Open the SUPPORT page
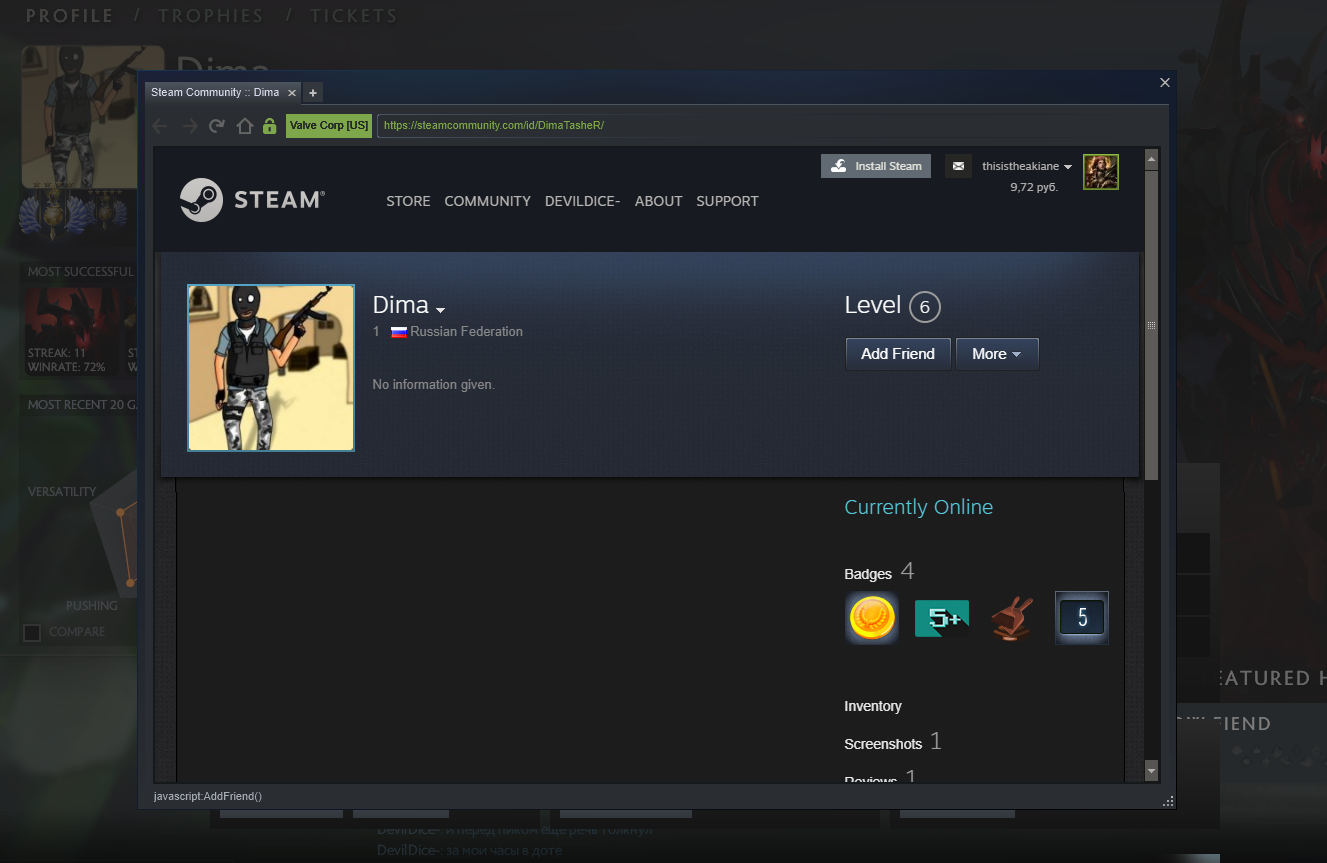 pyautogui.click(x=727, y=201)
